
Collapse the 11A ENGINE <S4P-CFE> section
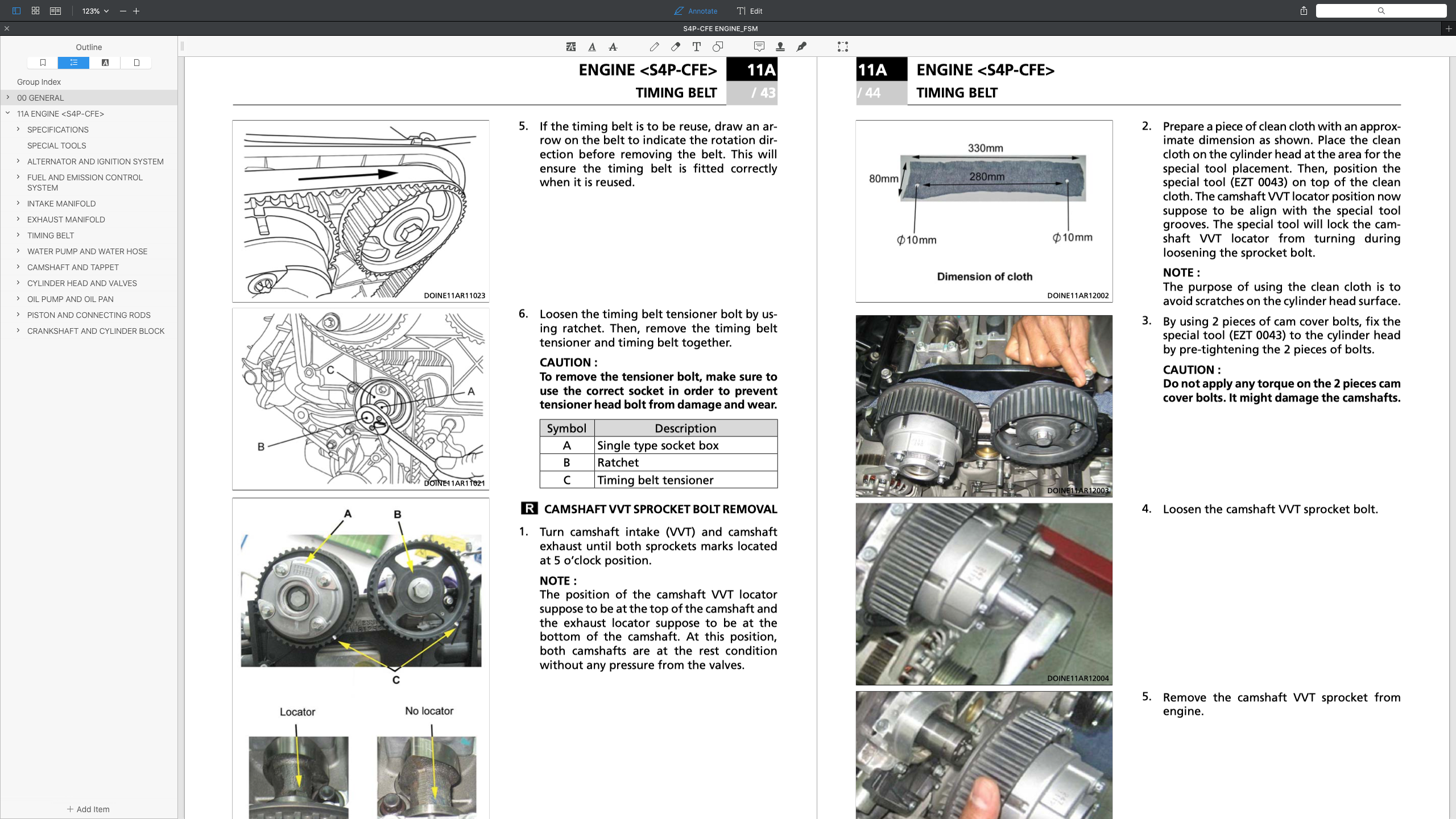[x=7, y=113]
